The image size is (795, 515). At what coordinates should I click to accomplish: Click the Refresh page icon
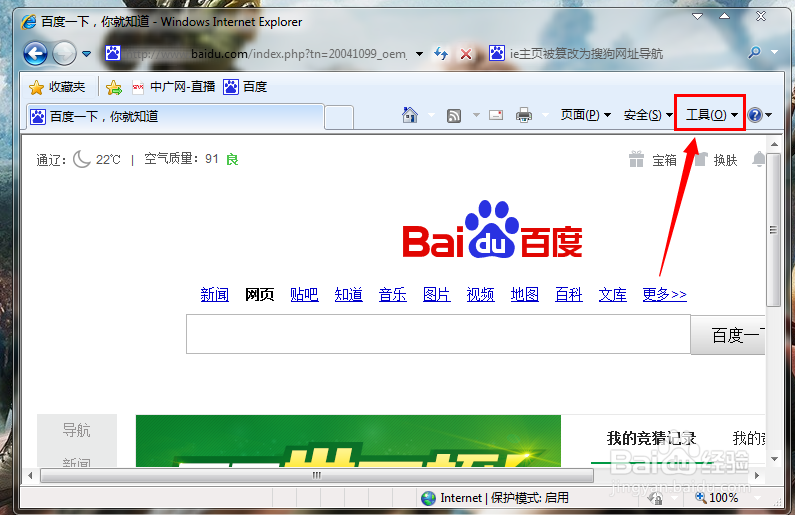[441, 54]
